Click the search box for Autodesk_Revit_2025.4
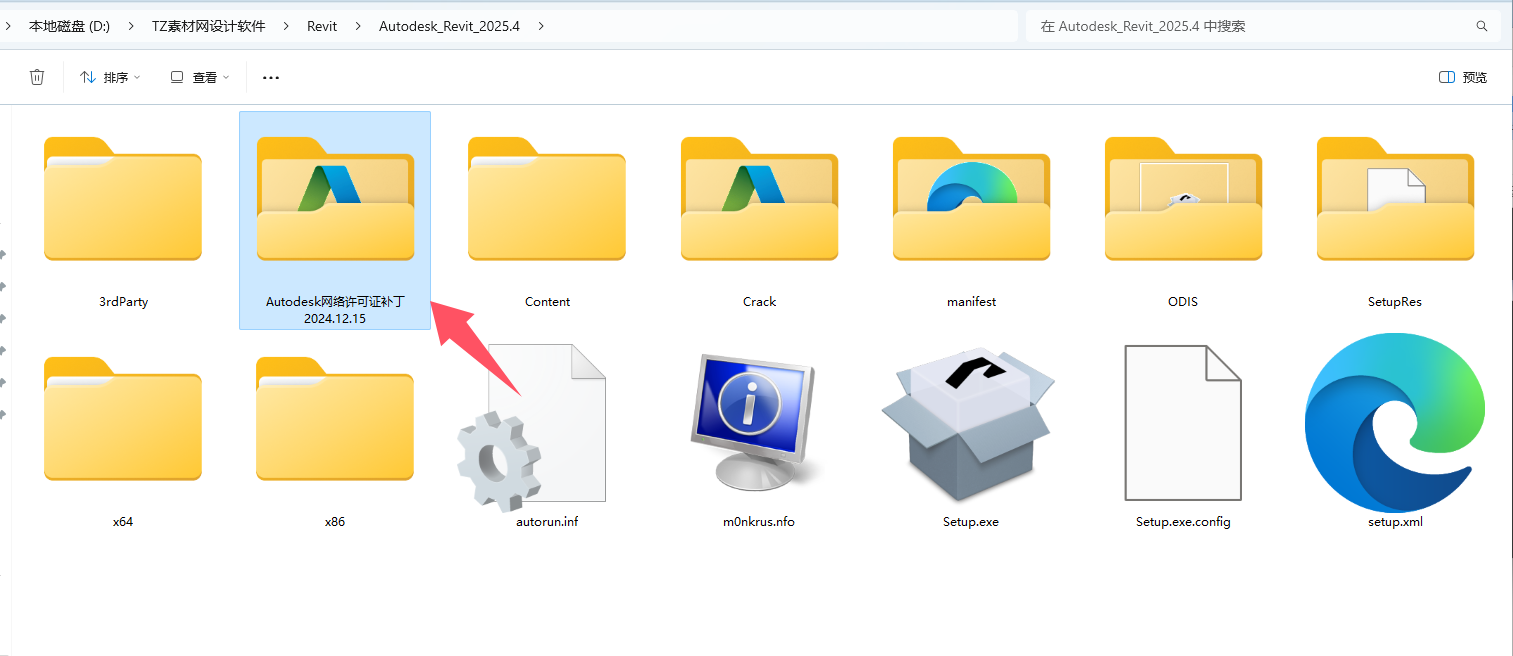The image size is (1513, 656). (1263, 26)
